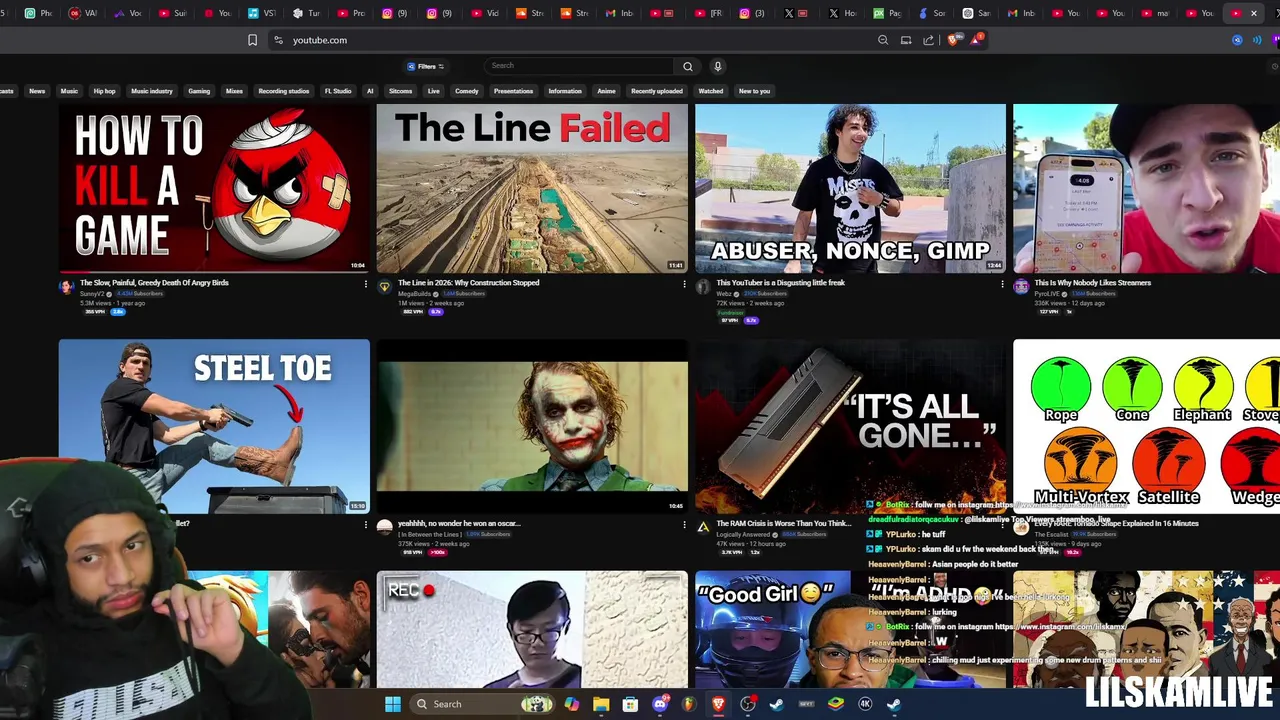Open options menu for Steel Toe video
The height and width of the screenshot is (720, 1280).
pyautogui.click(x=366, y=525)
